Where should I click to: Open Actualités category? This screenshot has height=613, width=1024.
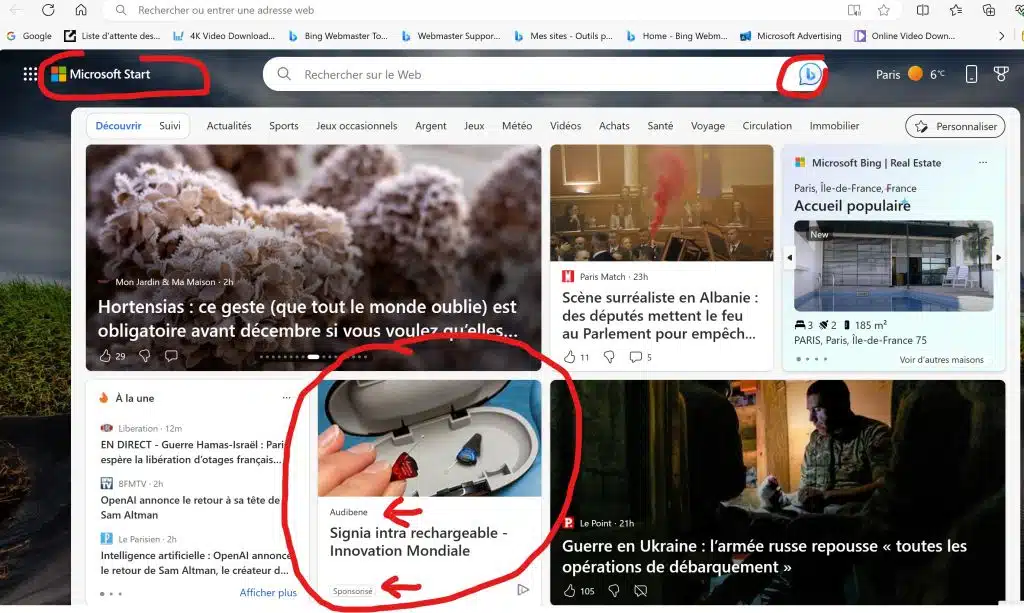tap(229, 126)
